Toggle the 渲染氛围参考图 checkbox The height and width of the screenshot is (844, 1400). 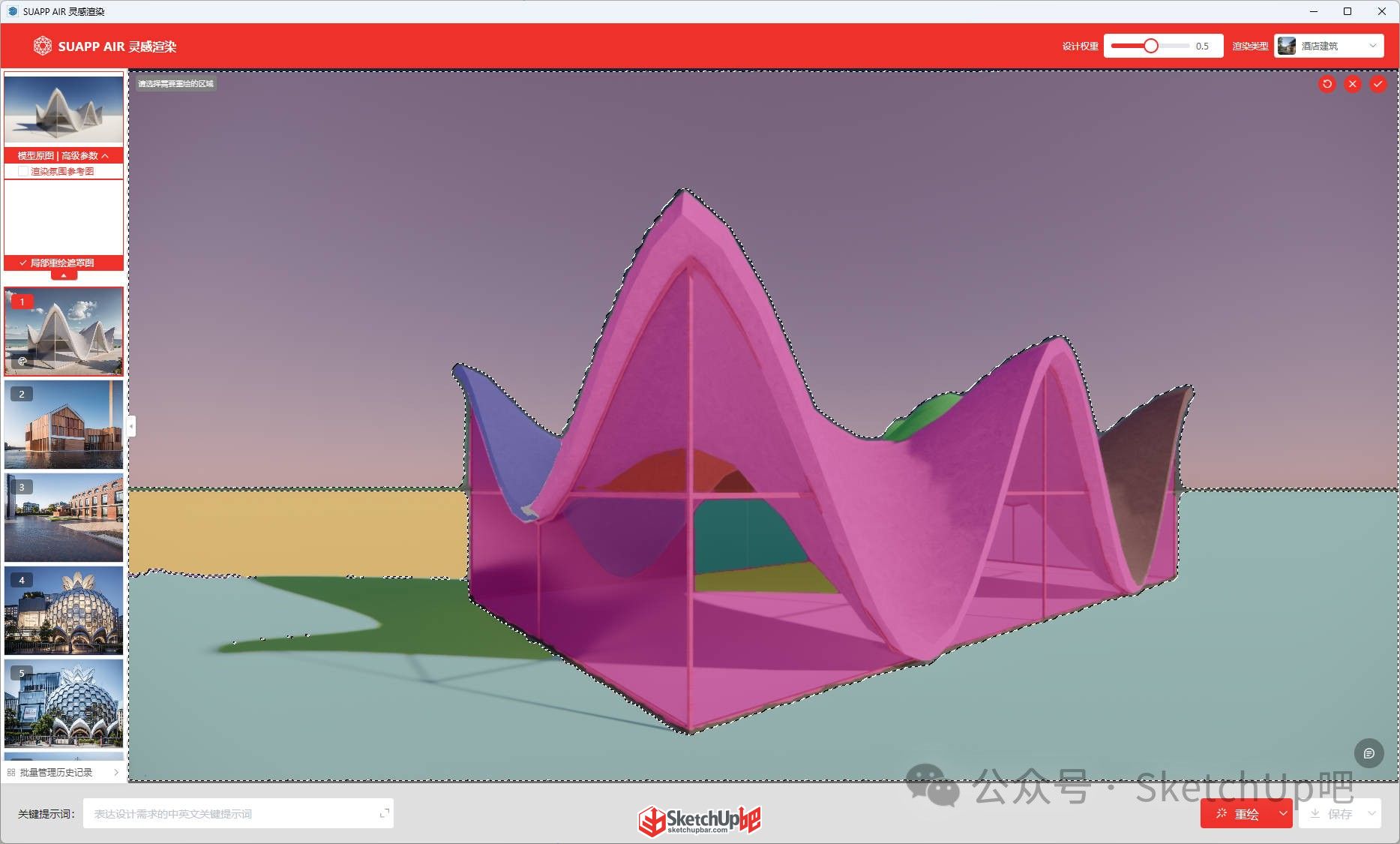[23, 171]
